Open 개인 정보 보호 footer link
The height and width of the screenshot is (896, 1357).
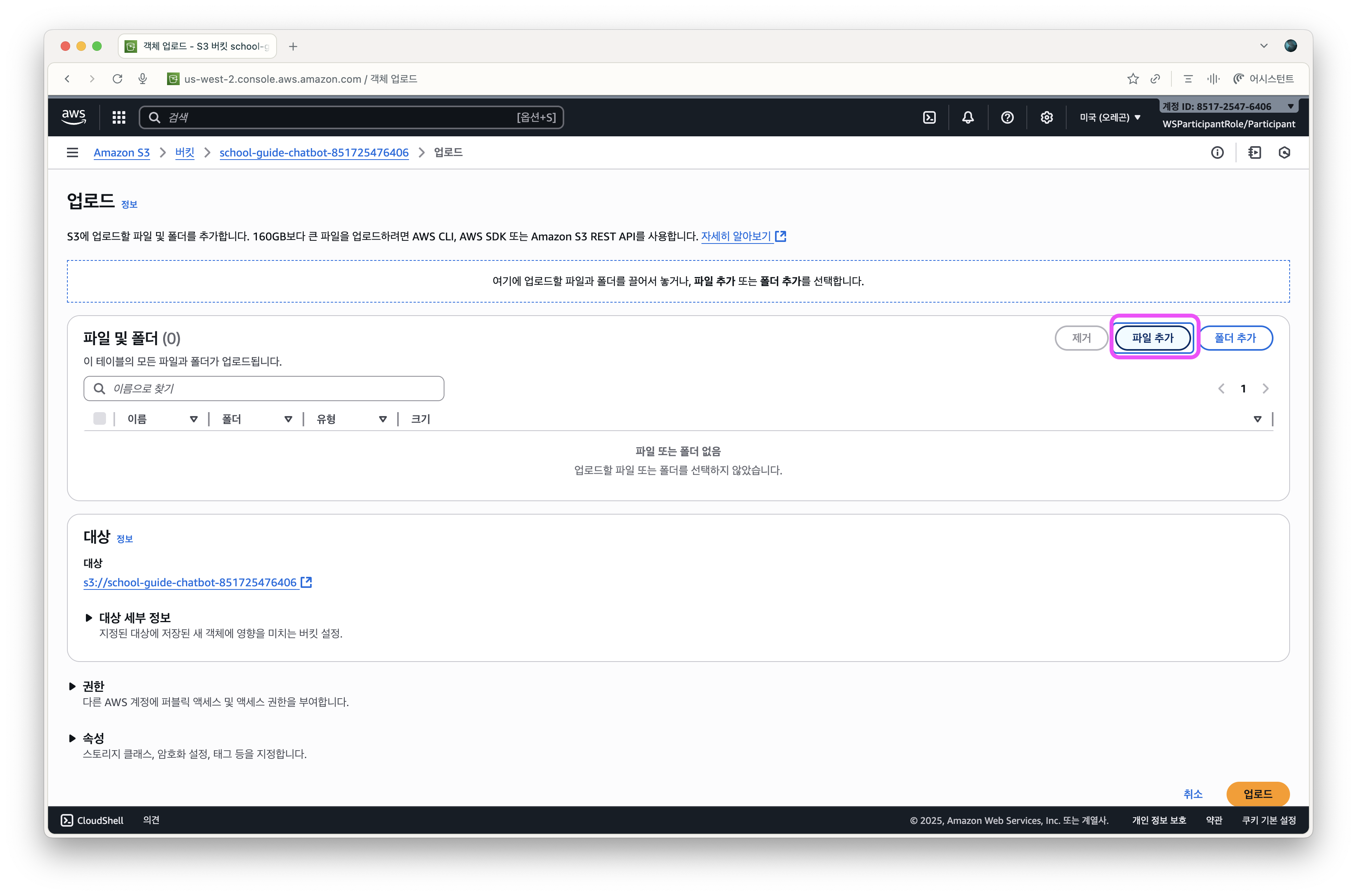point(1159,821)
